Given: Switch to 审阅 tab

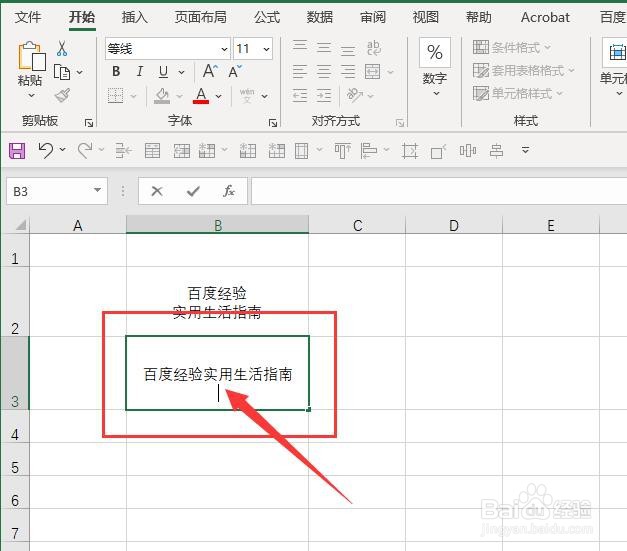Looking at the screenshot, I should coord(373,17).
